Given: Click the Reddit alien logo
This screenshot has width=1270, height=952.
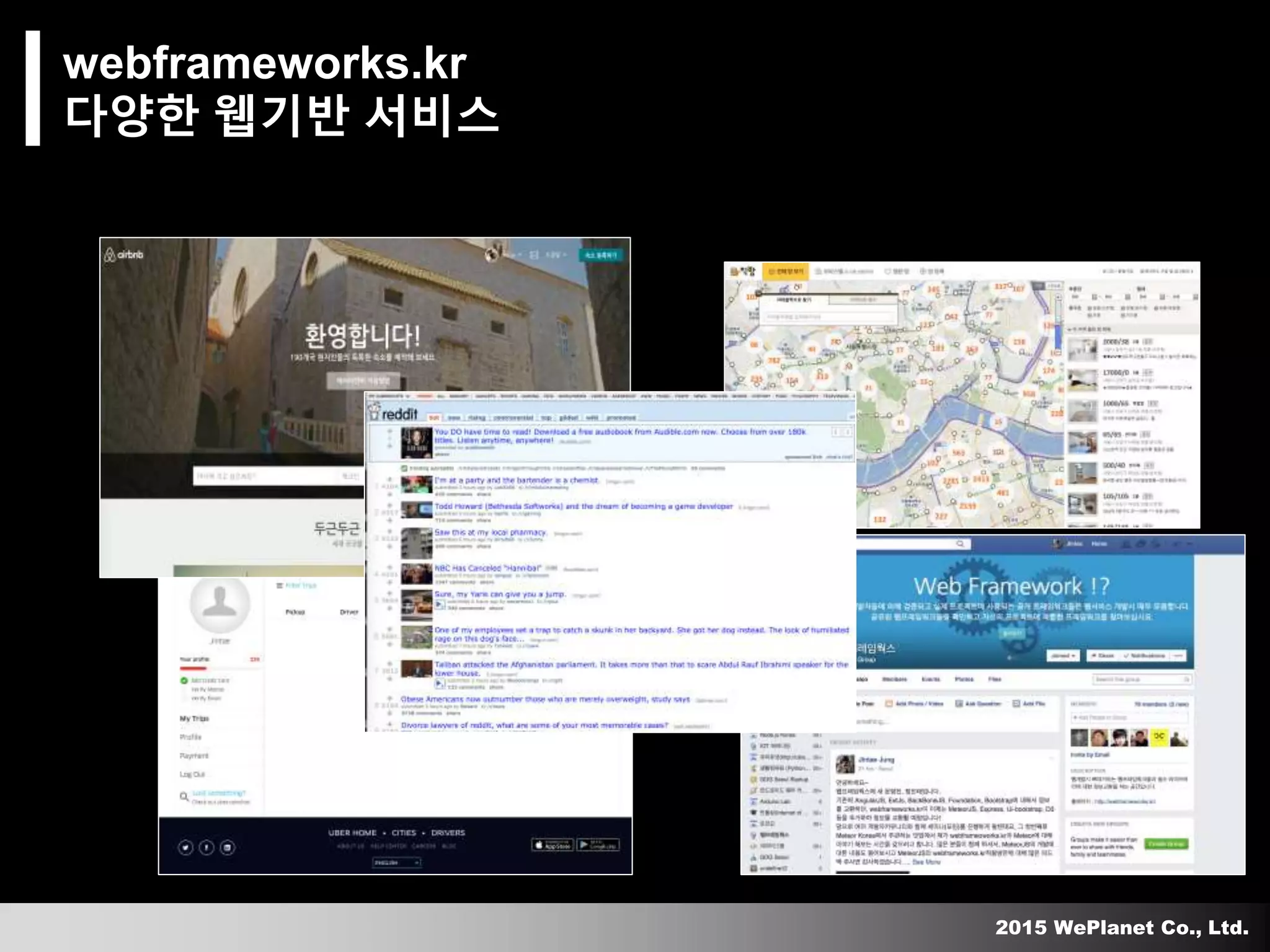Looking at the screenshot, I should tap(374, 412).
